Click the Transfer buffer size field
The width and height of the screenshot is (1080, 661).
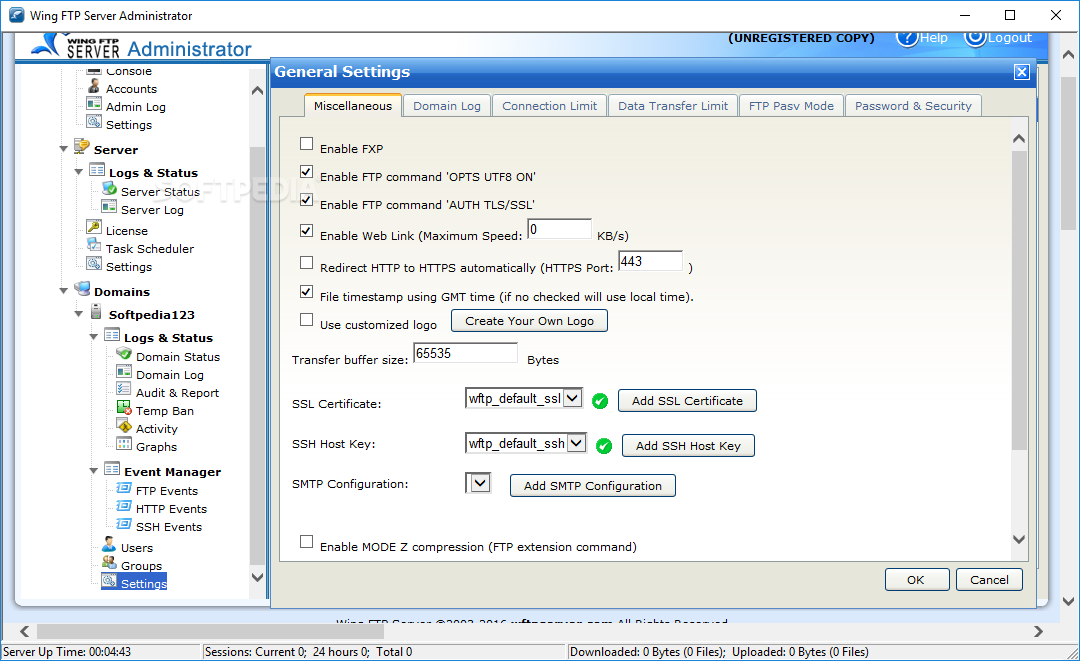pos(465,353)
